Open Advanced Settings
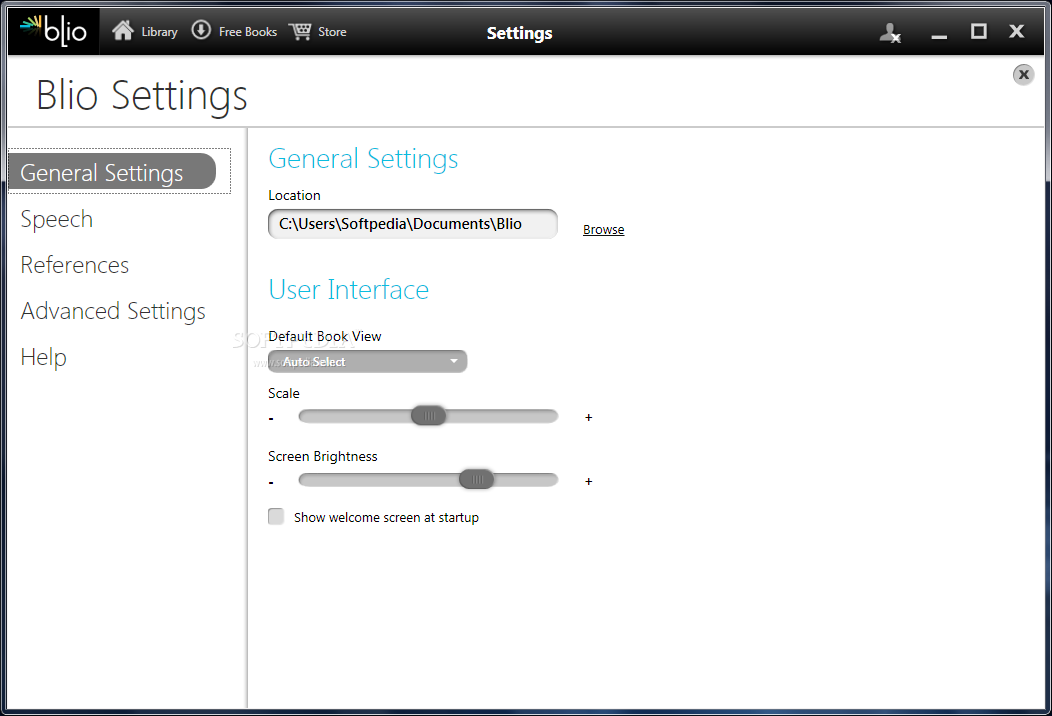The height and width of the screenshot is (716, 1052). click(x=113, y=311)
